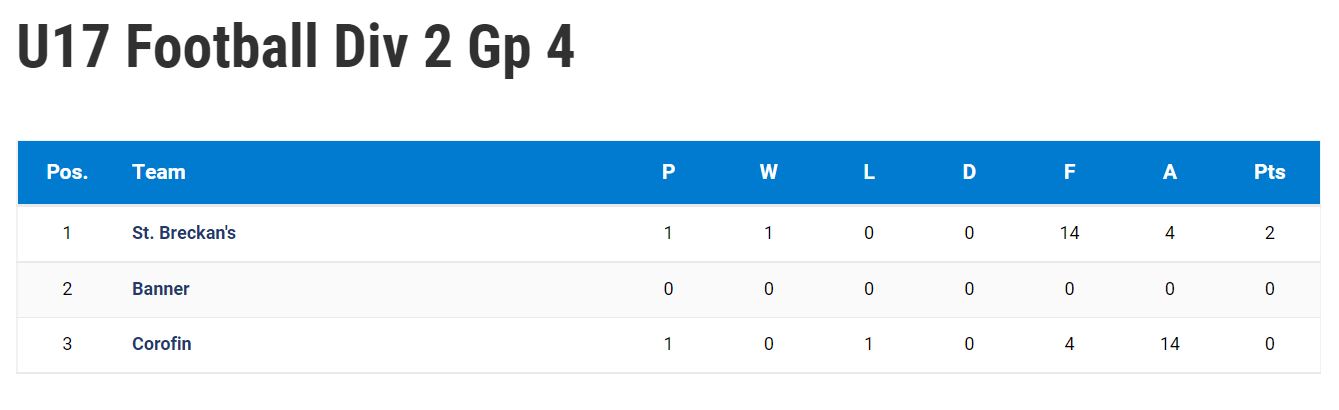
Task: Select Corofin's losses value 1
Action: [x=869, y=344]
